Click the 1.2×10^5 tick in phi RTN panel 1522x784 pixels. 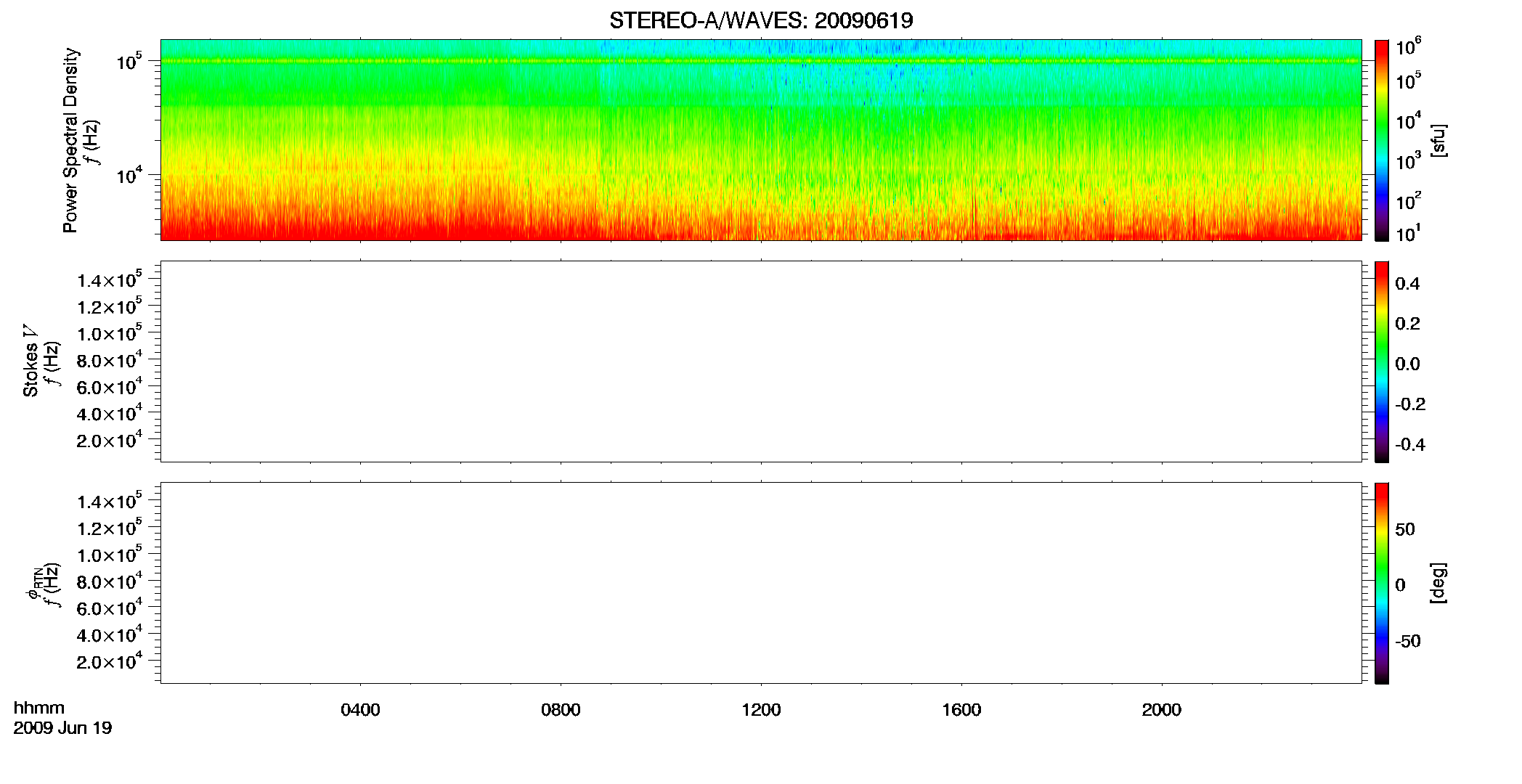[110, 526]
